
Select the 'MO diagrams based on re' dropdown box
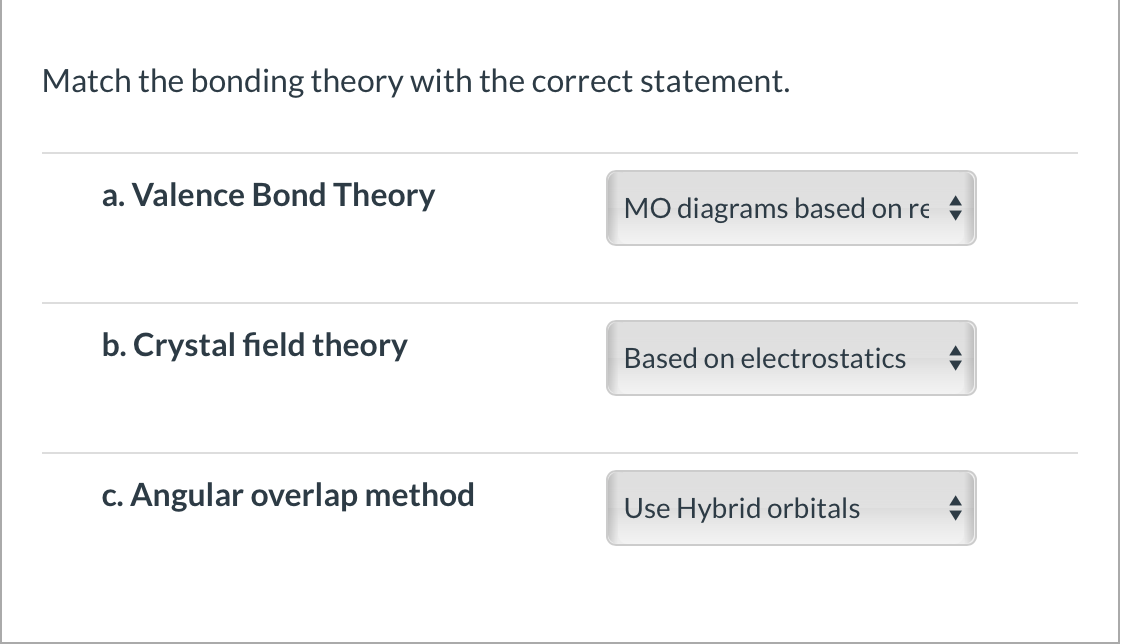[x=790, y=208]
